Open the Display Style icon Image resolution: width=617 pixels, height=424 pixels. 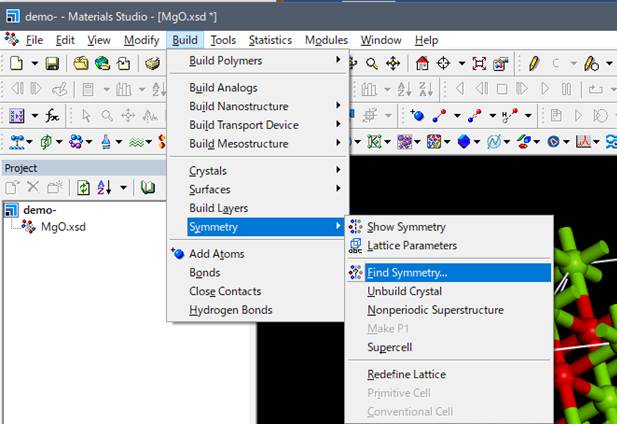(500, 63)
